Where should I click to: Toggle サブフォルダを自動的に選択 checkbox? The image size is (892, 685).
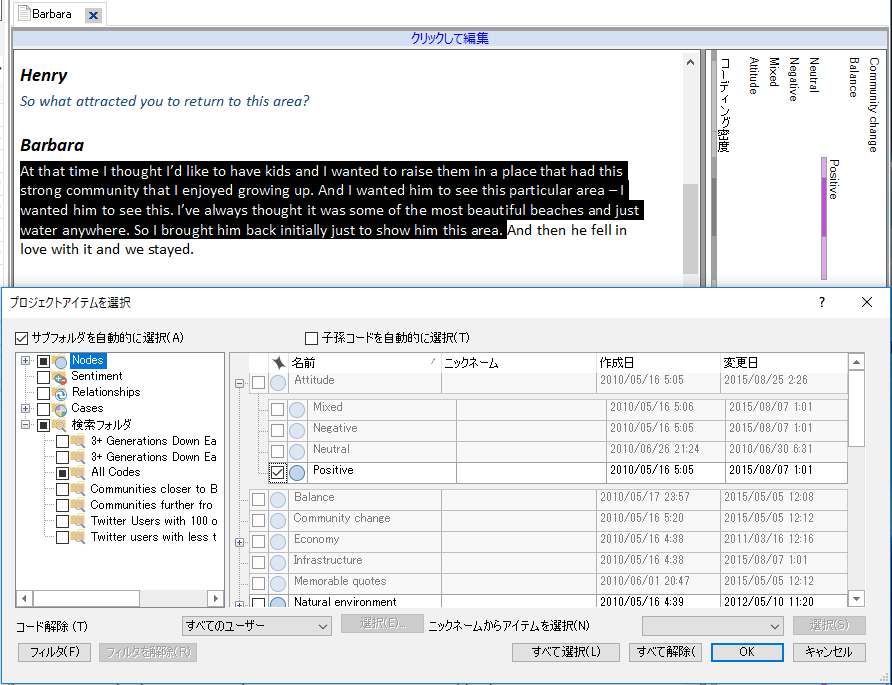pyautogui.click(x=22, y=338)
